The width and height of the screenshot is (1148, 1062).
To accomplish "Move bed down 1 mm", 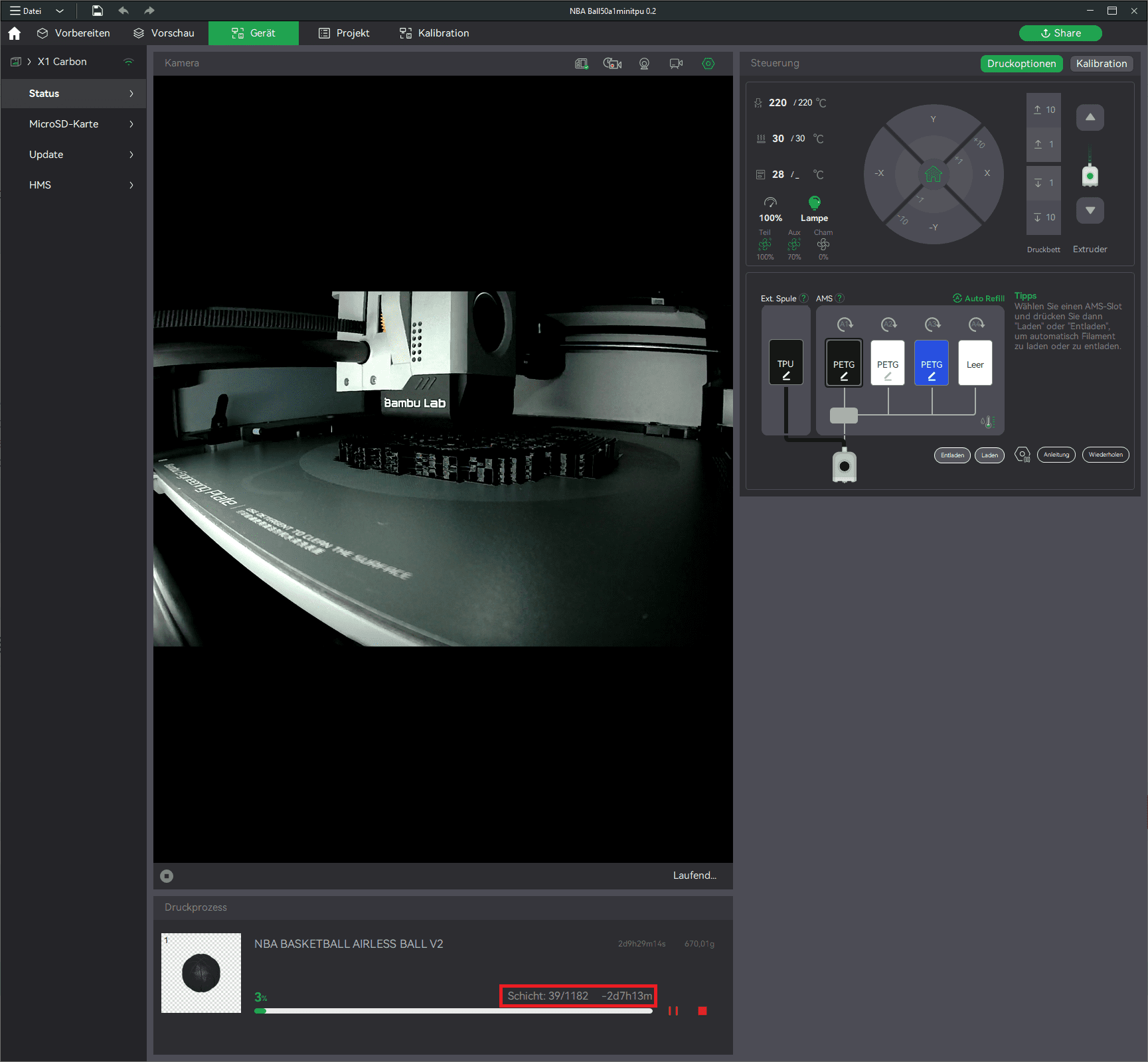I will pyautogui.click(x=1044, y=183).
